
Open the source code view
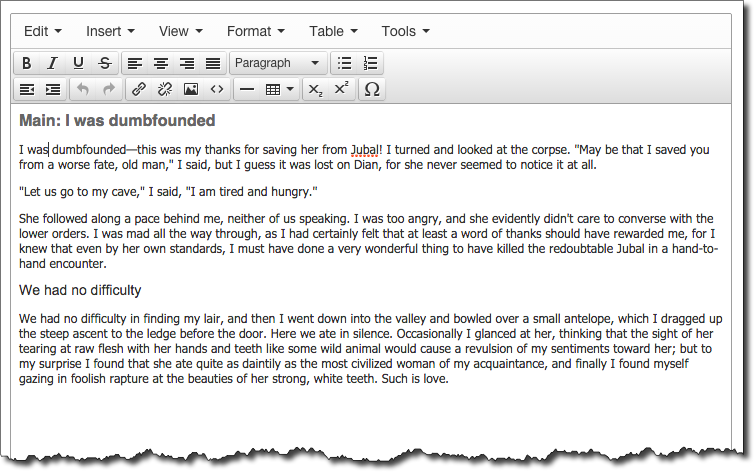coord(217,89)
